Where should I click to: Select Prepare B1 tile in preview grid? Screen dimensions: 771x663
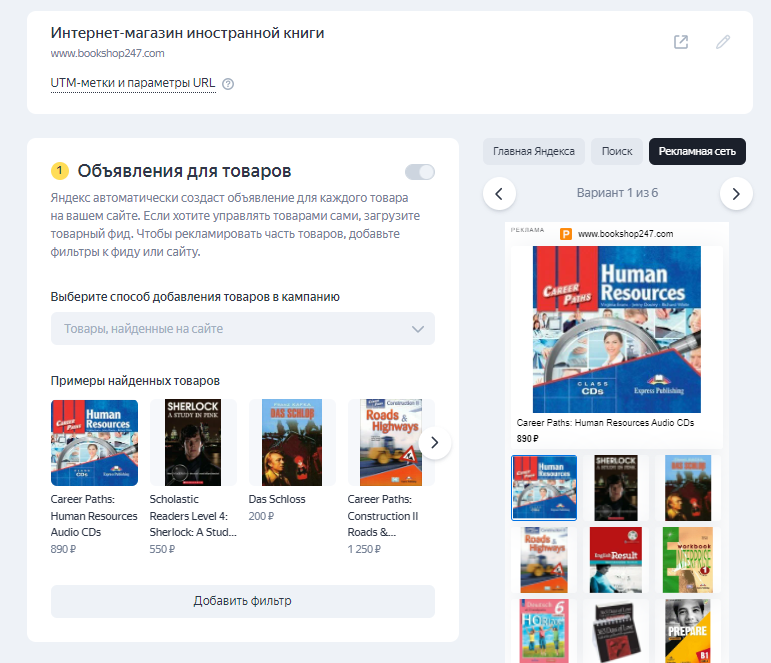(x=688, y=631)
